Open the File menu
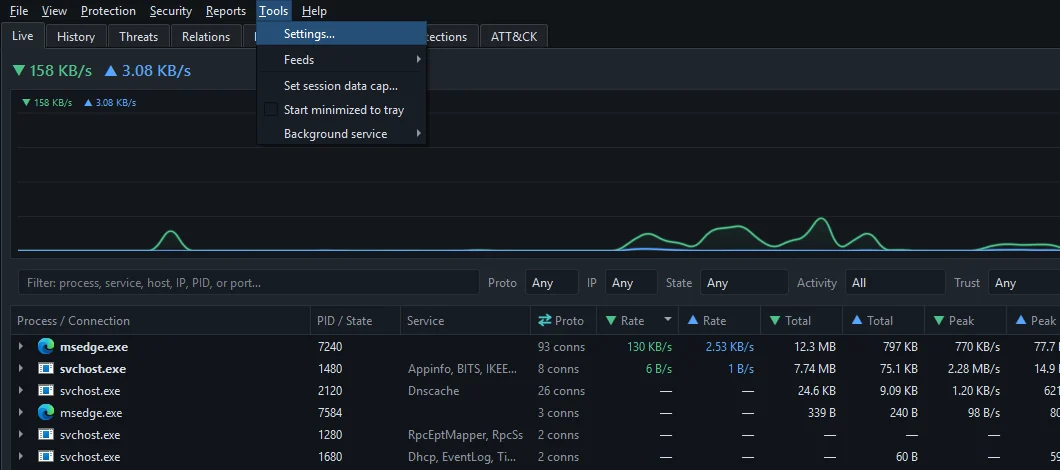Viewport: 1060px width, 470px height. 19,11
